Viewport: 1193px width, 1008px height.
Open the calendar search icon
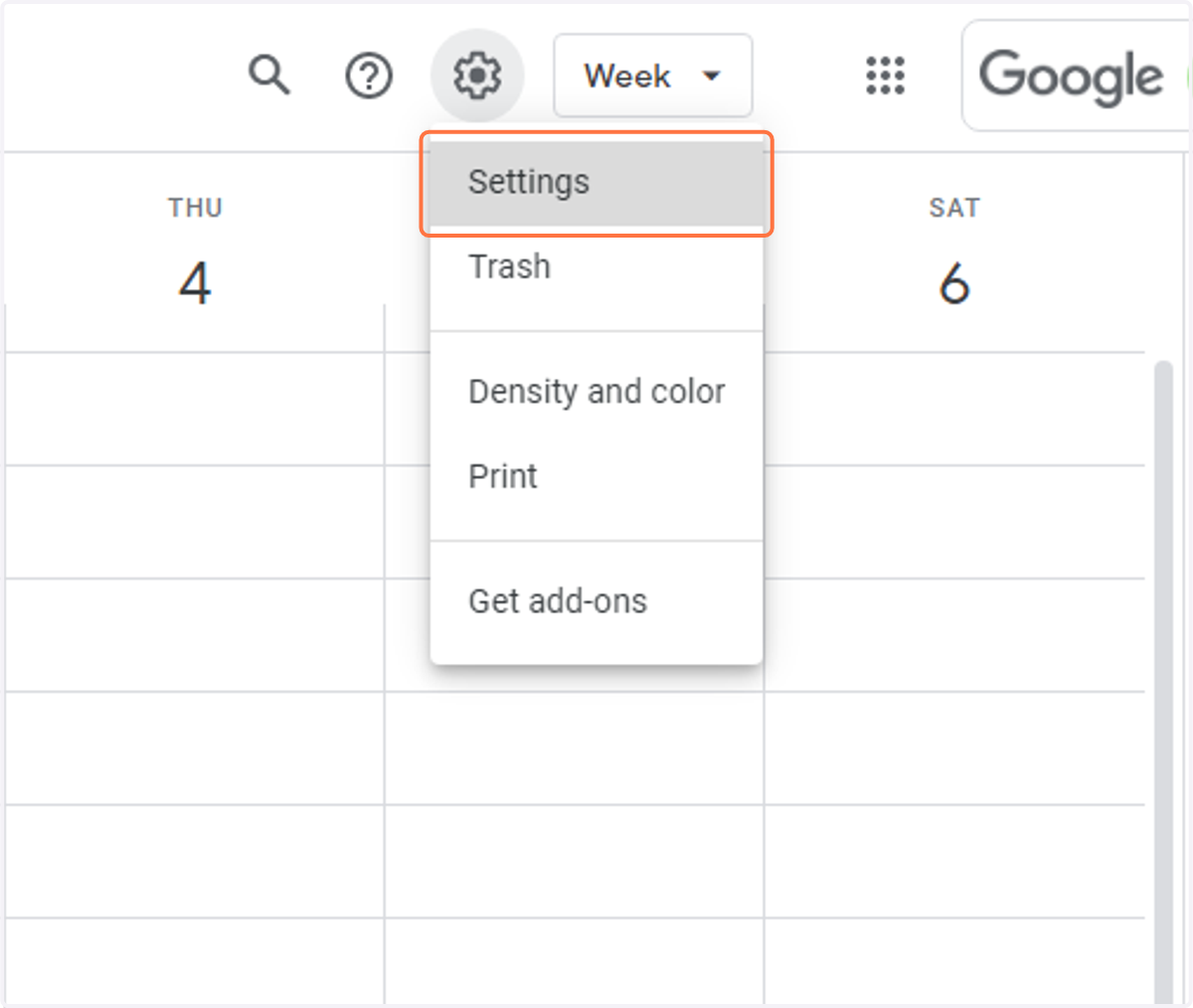click(268, 76)
